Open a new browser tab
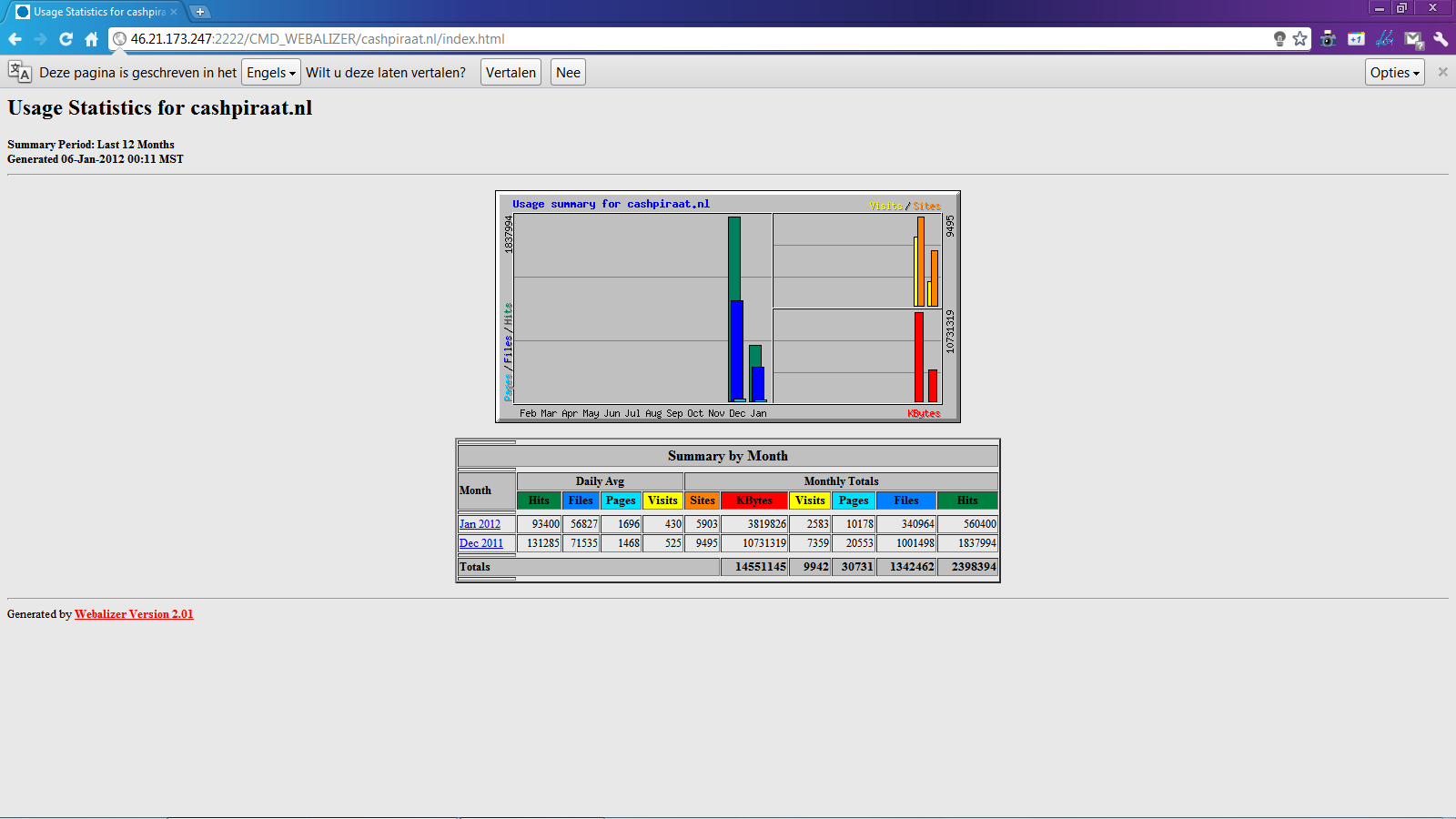 coord(200,12)
